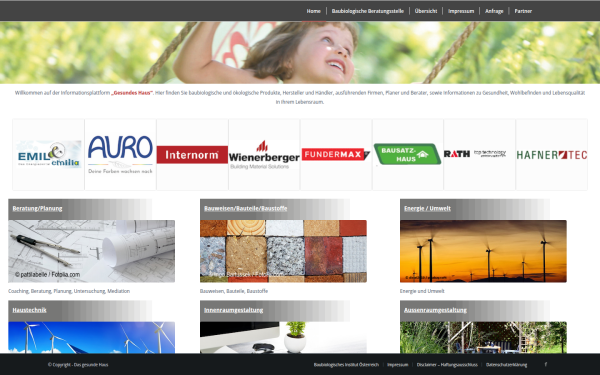
Task: Open the Bausatz-Haus logo
Action: (x=408, y=155)
